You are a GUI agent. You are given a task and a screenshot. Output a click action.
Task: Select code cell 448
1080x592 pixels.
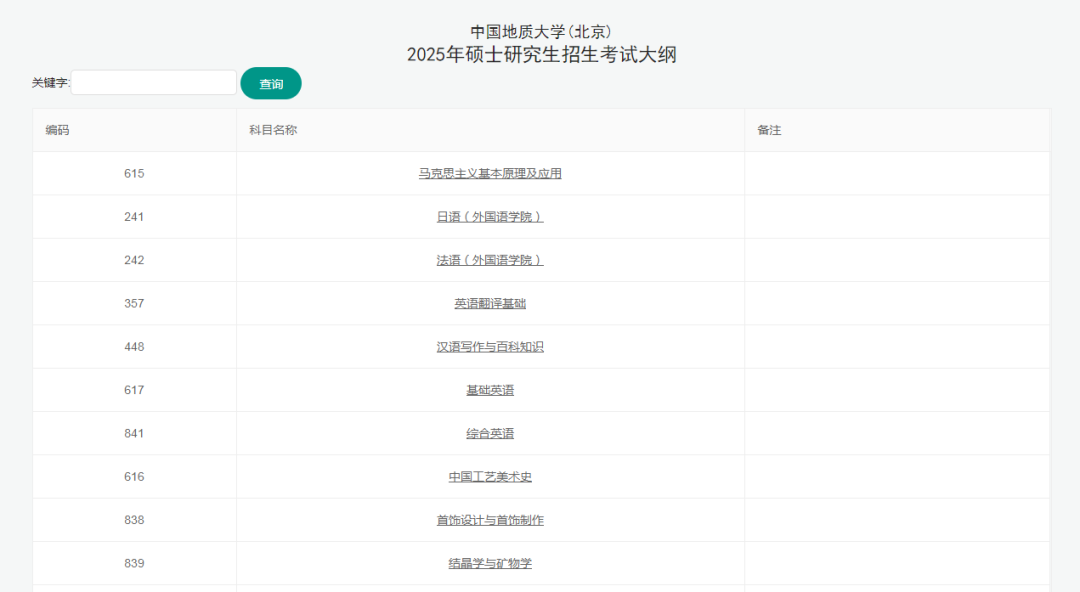134,347
